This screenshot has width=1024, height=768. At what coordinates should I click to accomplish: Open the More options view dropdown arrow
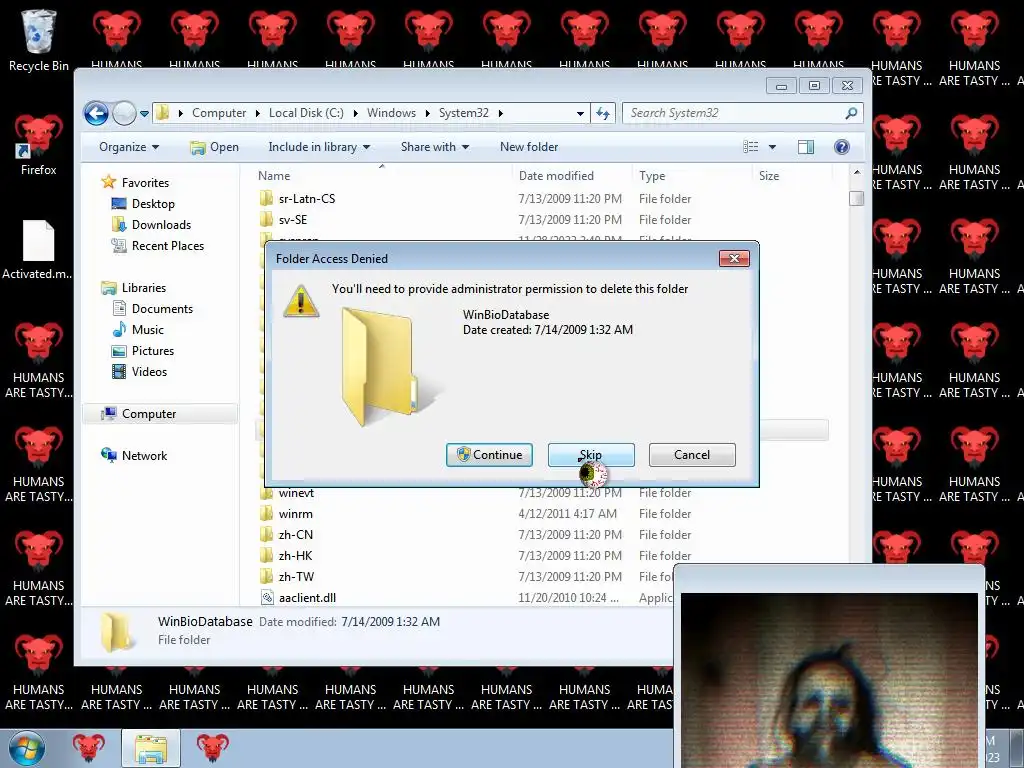(x=772, y=147)
